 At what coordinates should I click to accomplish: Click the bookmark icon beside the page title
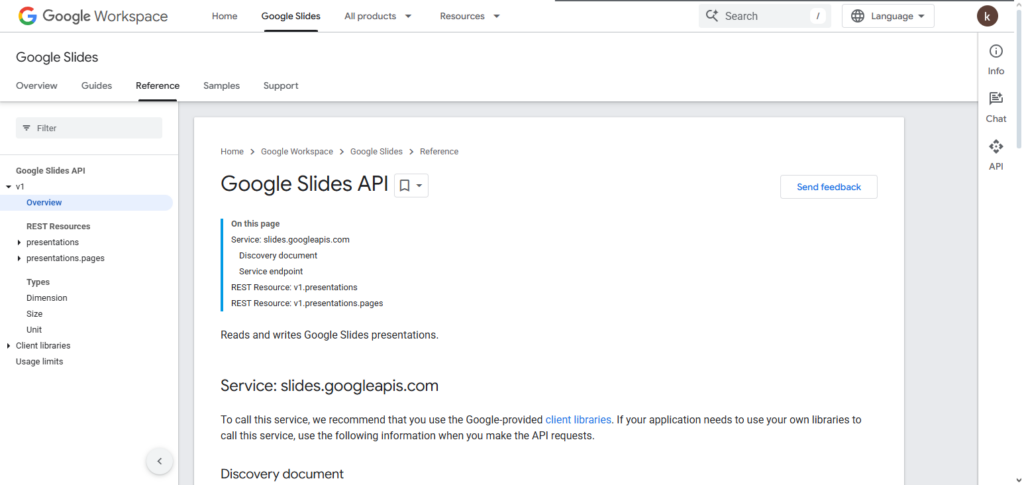pyautogui.click(x=404, y=186)
